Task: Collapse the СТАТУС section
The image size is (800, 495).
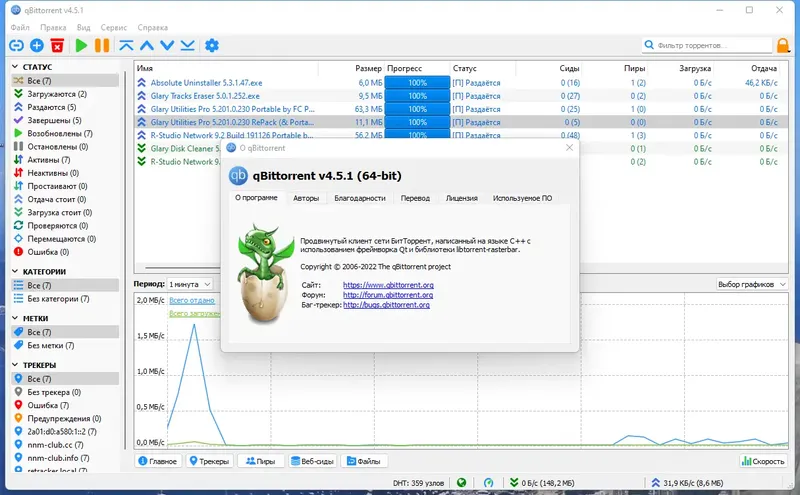Action: tap(15, 67)
